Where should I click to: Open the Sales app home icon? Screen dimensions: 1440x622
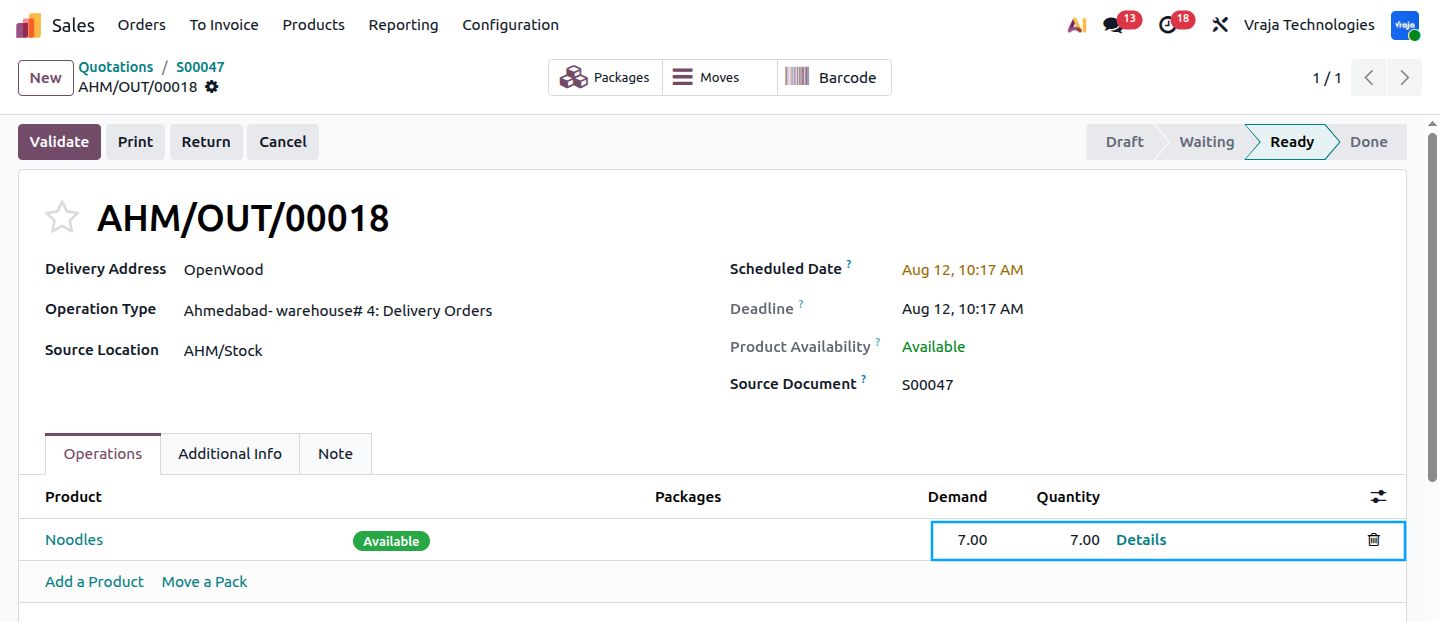(x=29, y=25)
